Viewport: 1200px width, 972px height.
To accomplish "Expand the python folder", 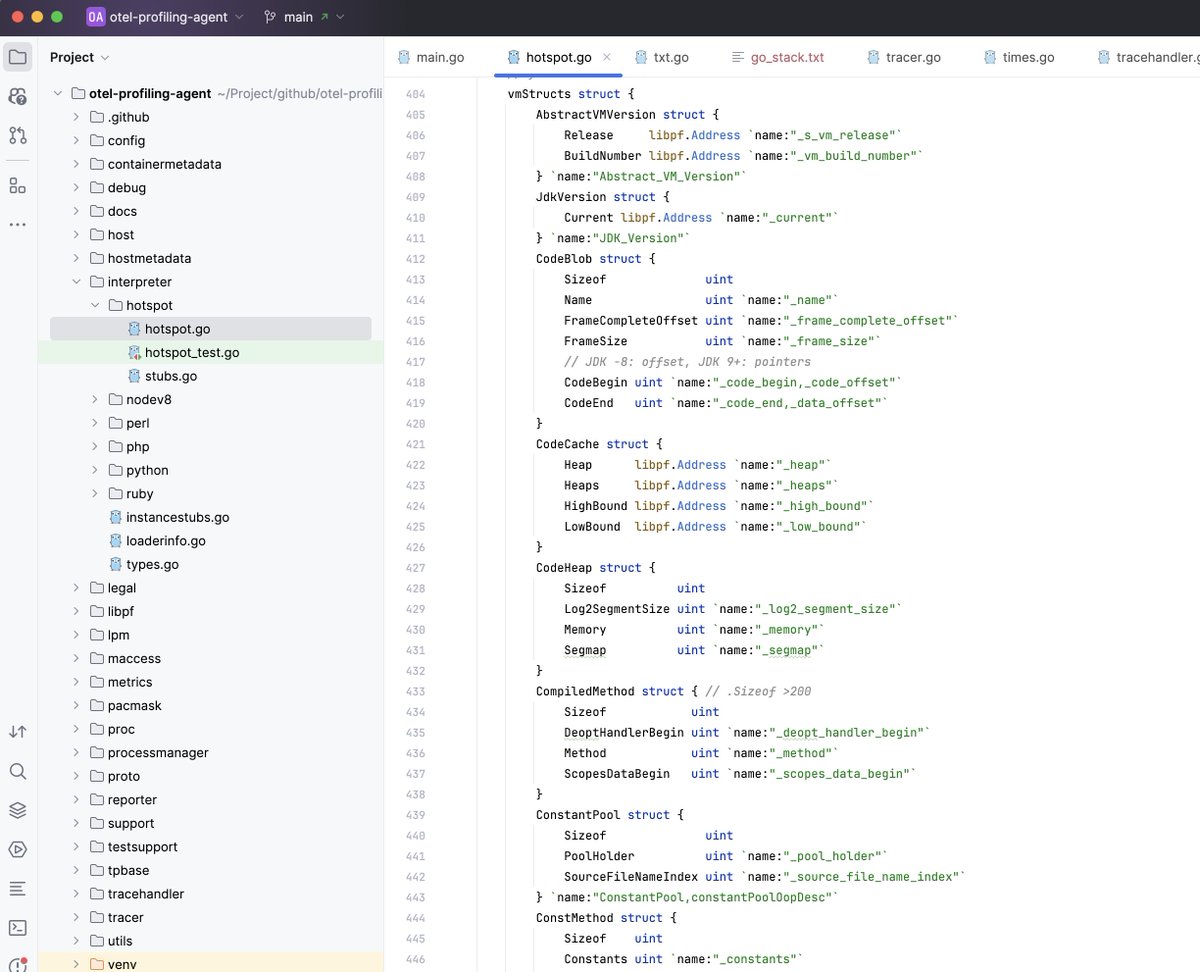I will click(95, 470).
